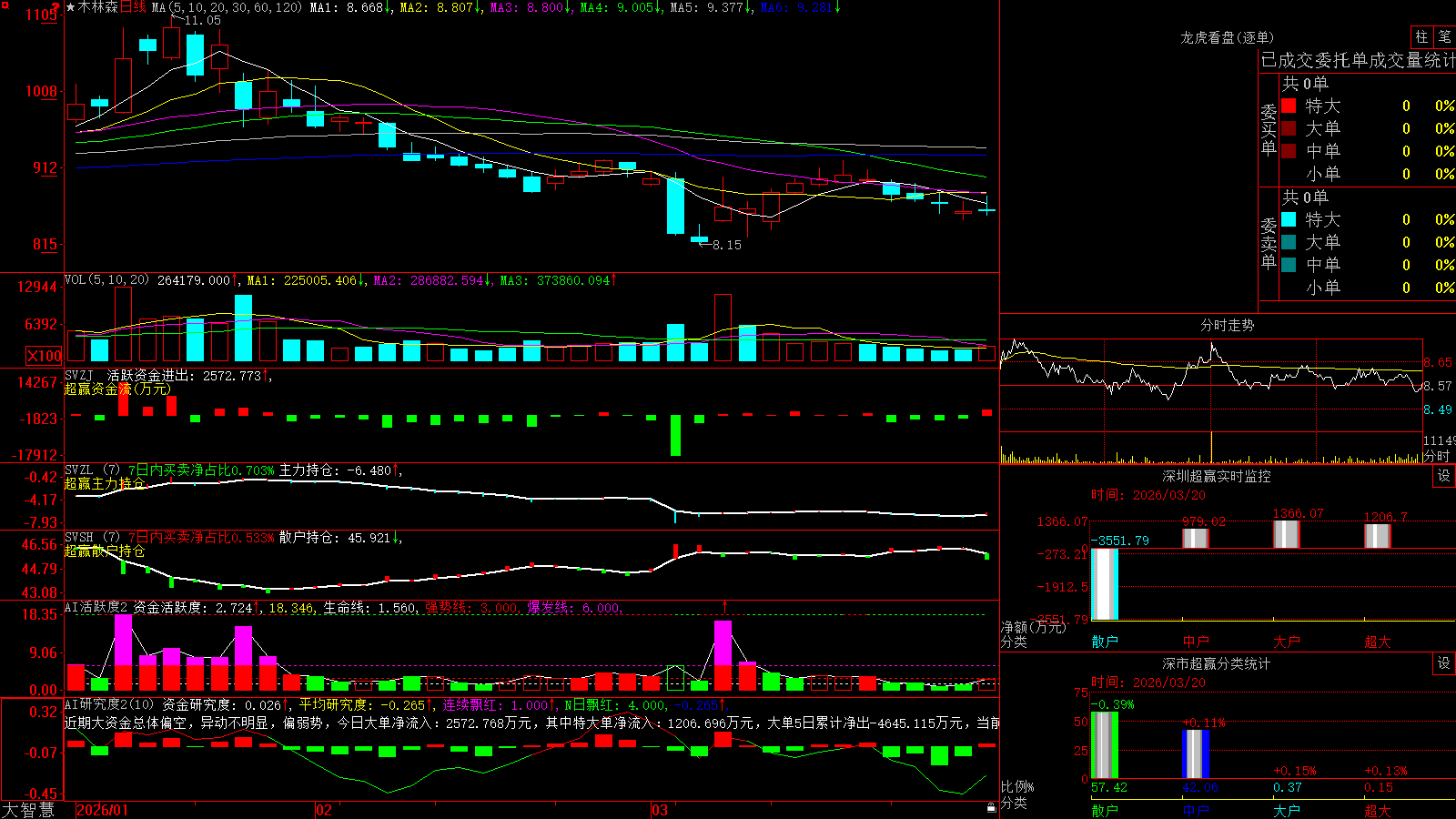This screenshot has height=819, width=1456.
Task: Select the 03 month marker on timeline
Action: [660, 810]
